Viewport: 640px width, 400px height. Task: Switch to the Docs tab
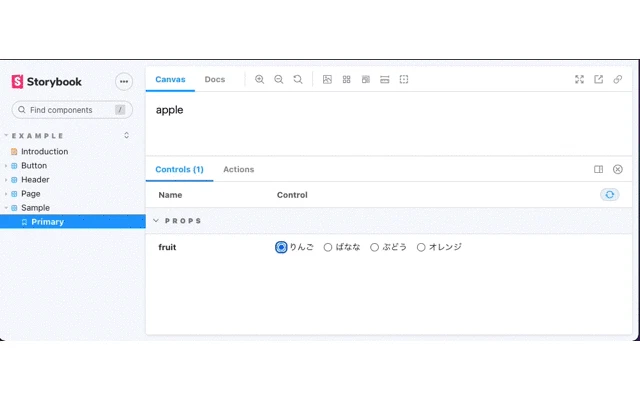coord(215,80)
